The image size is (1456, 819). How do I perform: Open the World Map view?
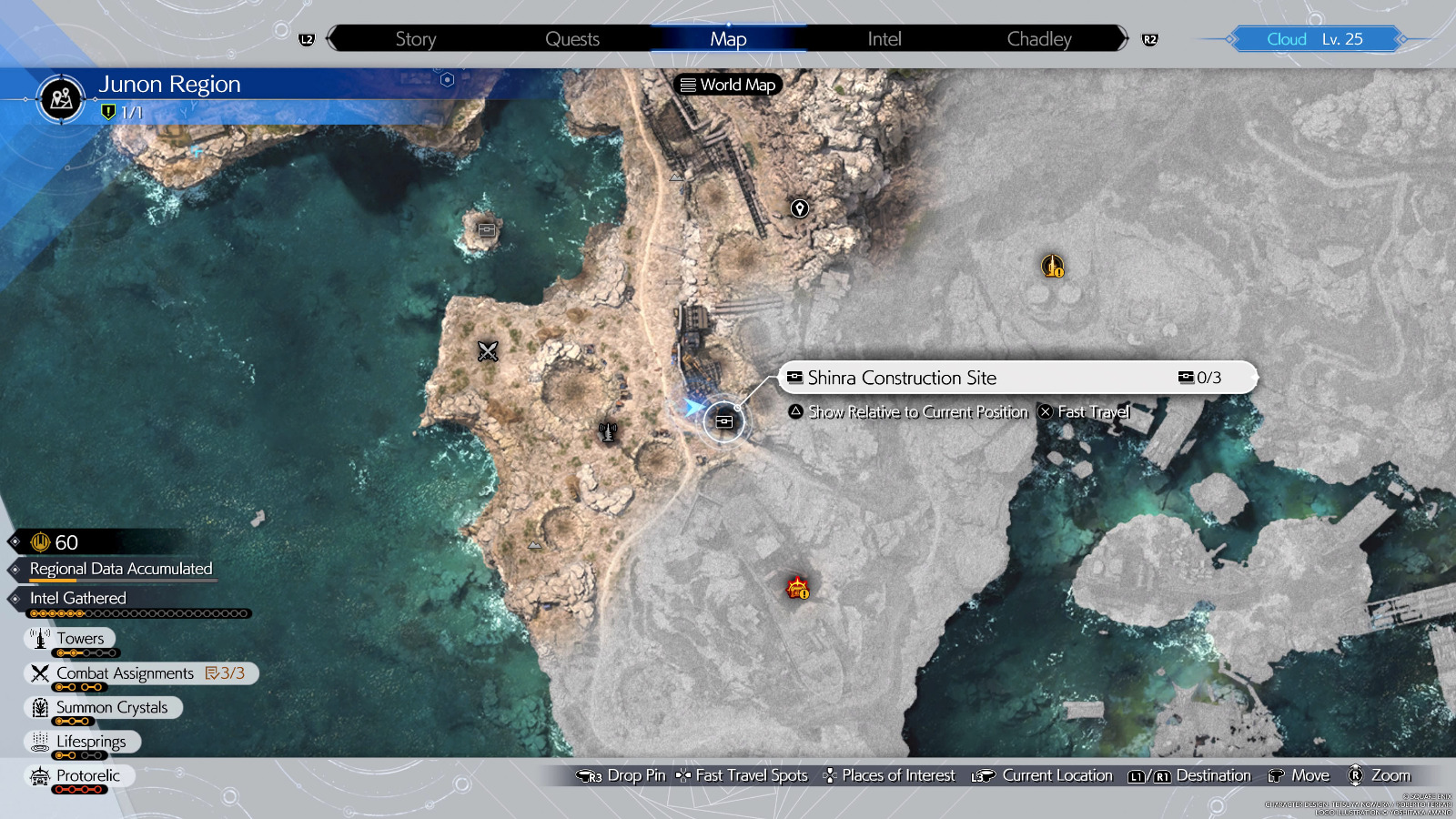(727, 85)
